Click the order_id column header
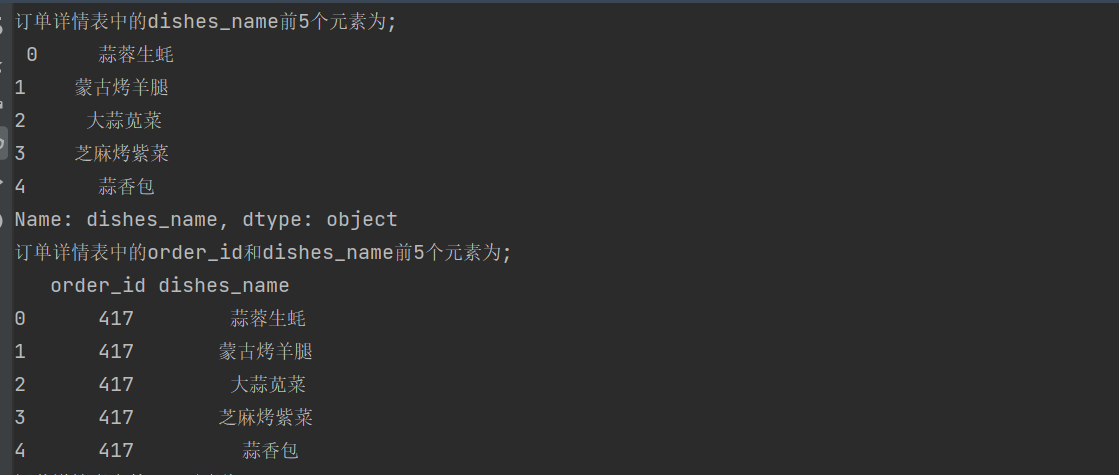The width and height of the screenshot is (1119, 475). click(98, 286)
